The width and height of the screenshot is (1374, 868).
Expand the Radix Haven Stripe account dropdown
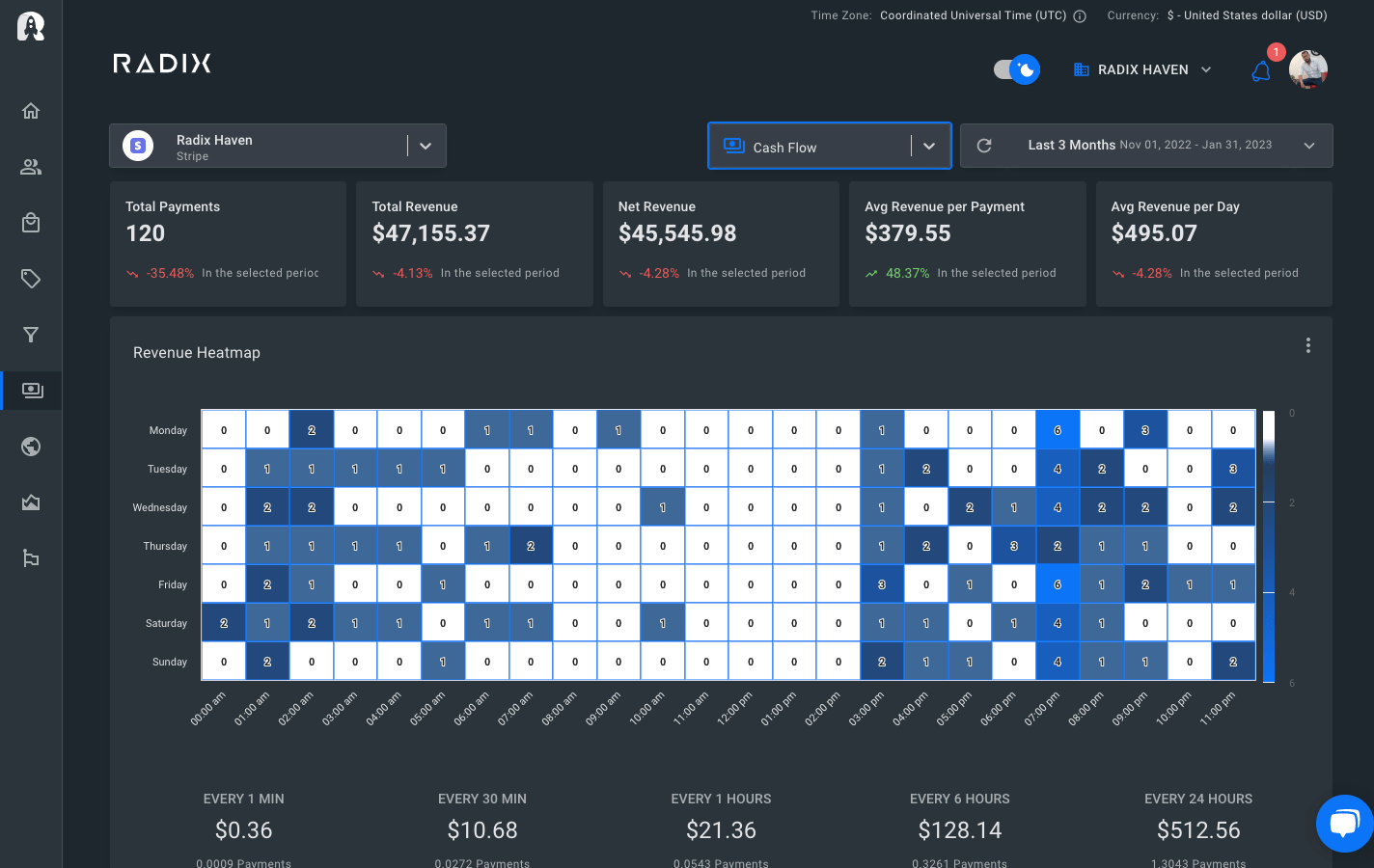click(426, 146)
